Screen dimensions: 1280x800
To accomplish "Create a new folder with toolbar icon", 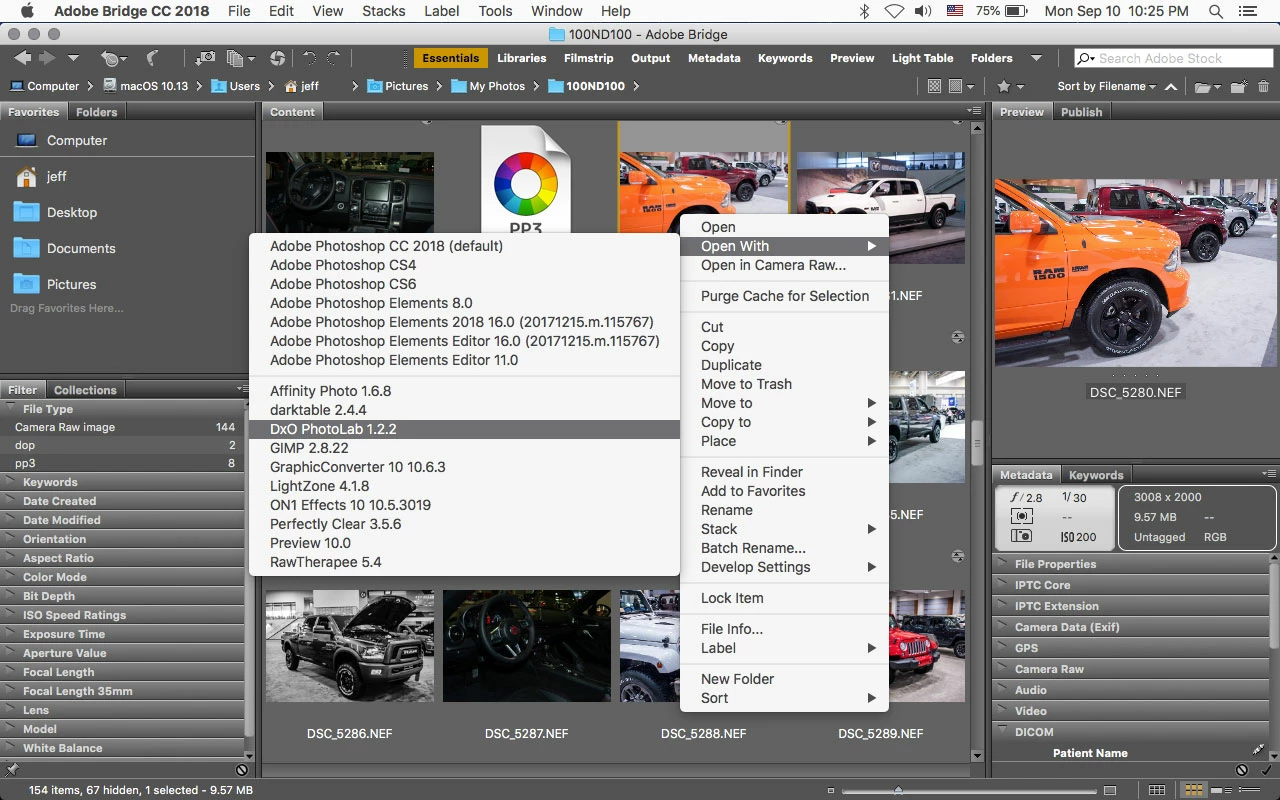I will click(1238, 87).
